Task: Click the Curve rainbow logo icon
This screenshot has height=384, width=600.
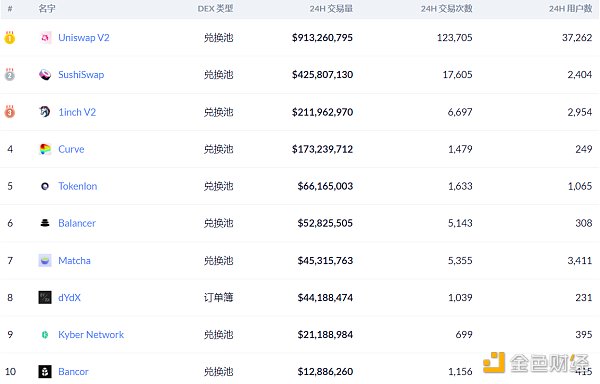Action: click(x=45, y=149)
